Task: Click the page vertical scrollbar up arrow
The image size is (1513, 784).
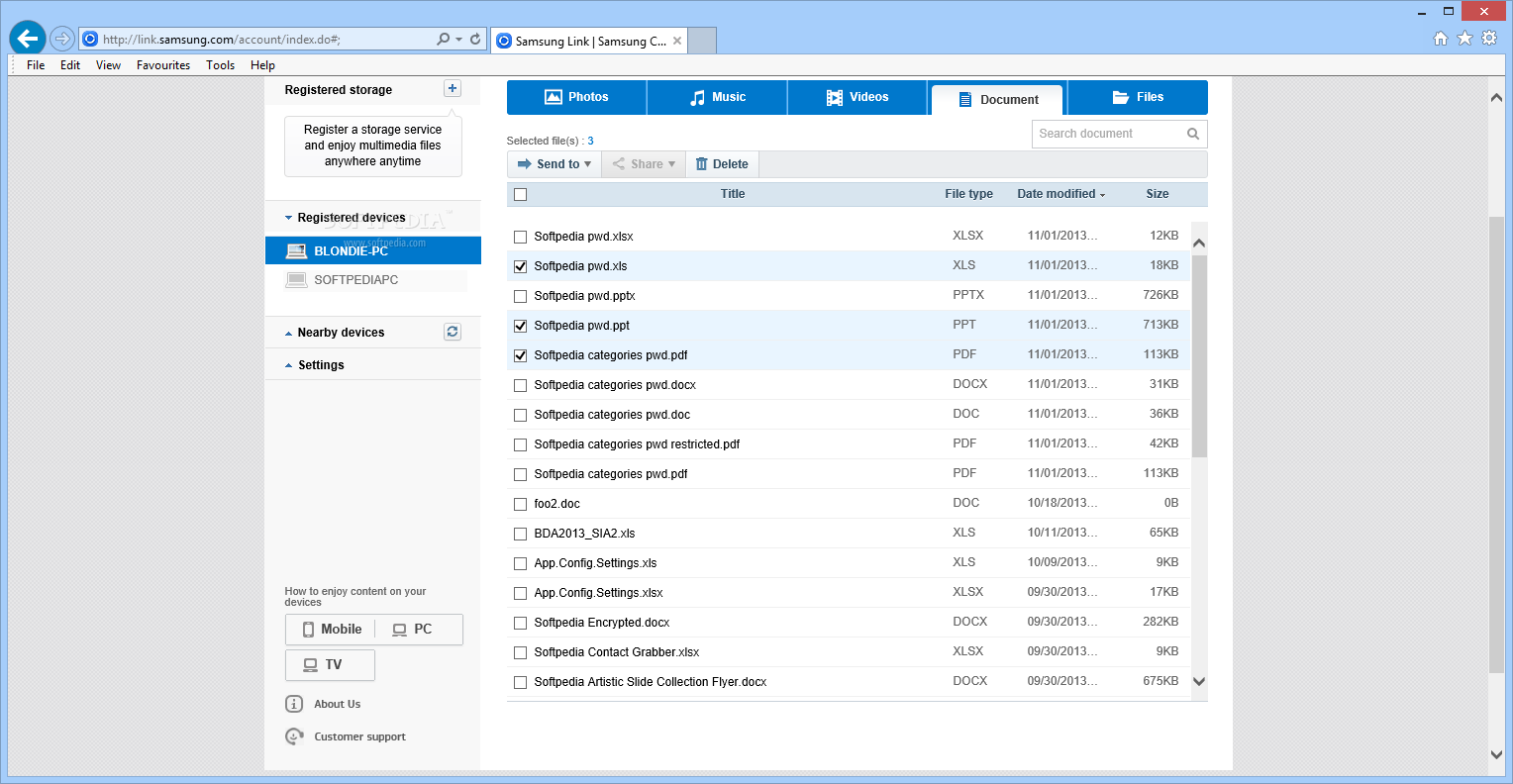Action: (x=1496, y=97)
